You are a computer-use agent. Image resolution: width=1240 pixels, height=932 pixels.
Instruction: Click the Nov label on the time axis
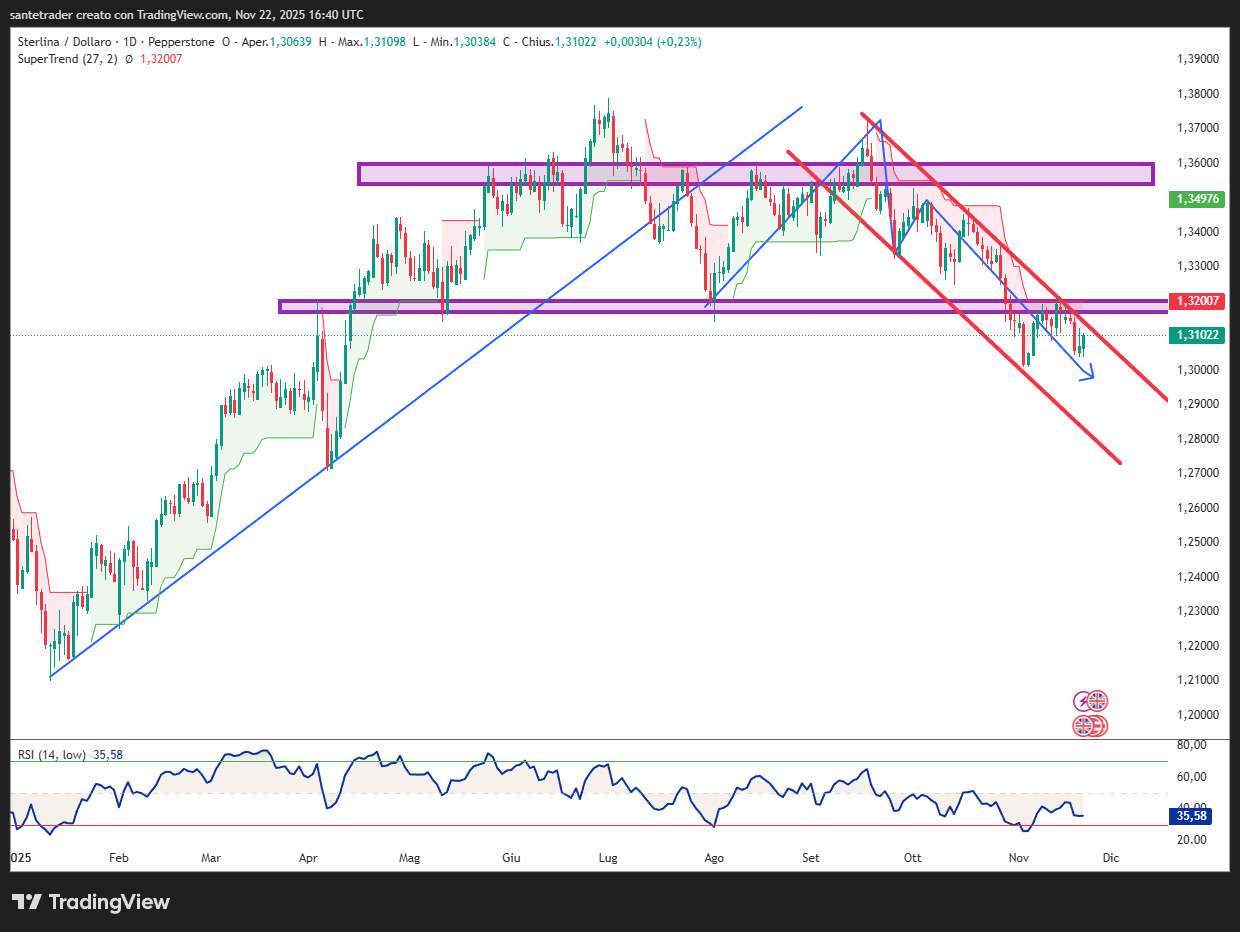1018,858
